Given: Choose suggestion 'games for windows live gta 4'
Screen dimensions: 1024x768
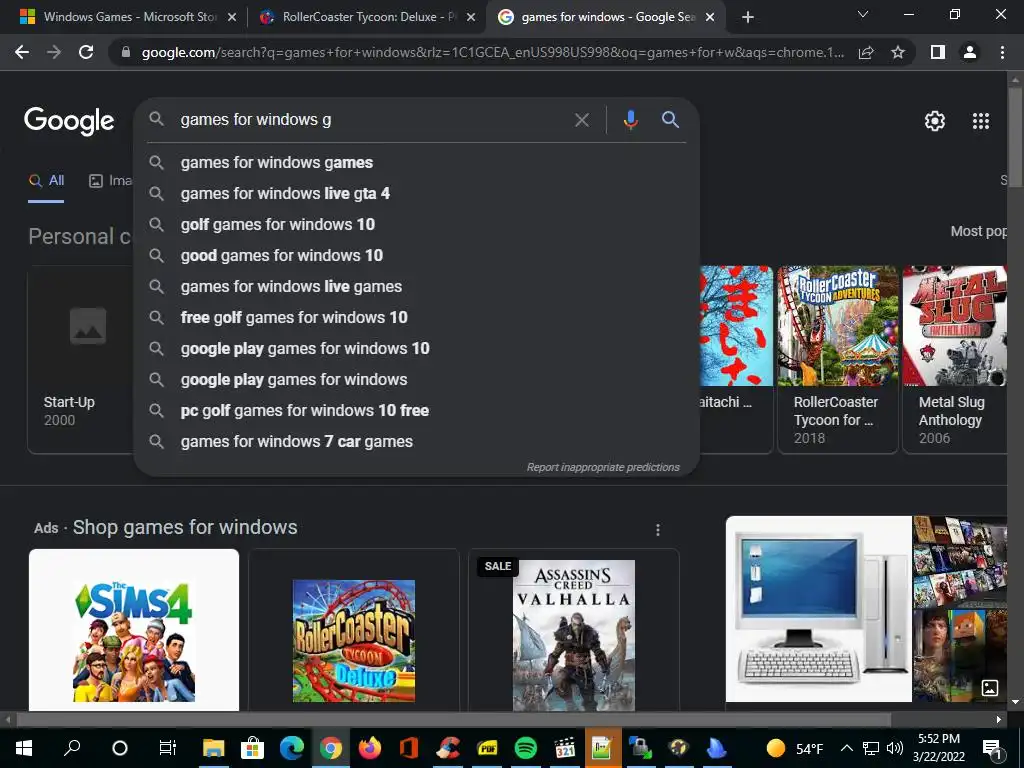Looking at the screenshot, I should 417,193.
